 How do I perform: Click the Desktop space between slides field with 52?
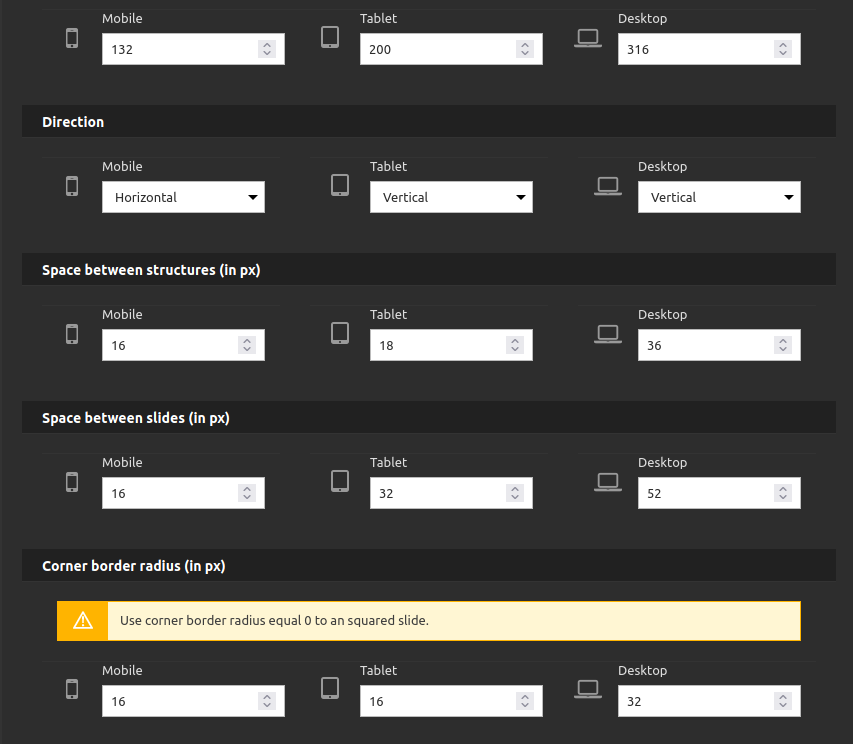[x=719, y=493]
